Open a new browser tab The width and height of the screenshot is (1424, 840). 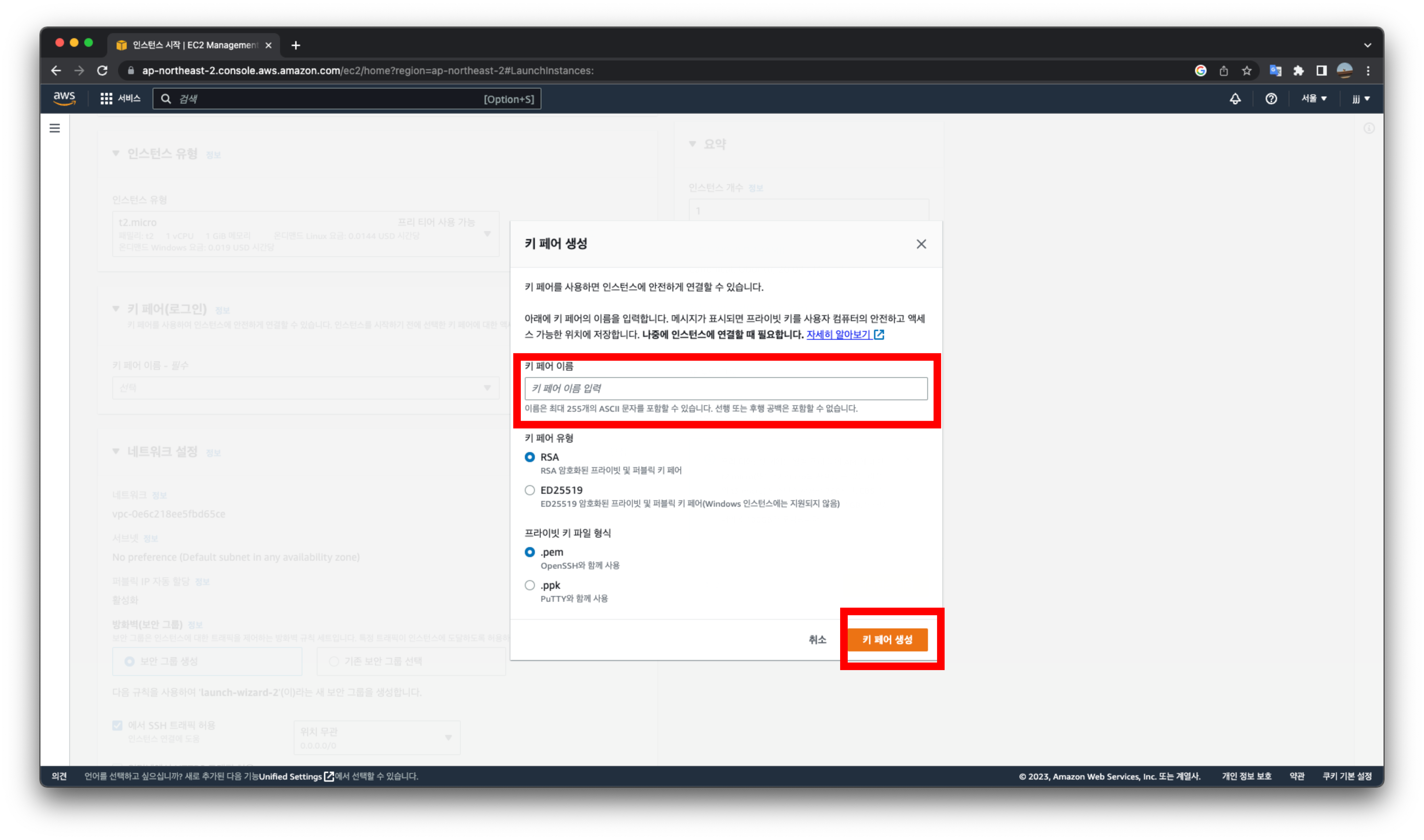coord(296,45)
